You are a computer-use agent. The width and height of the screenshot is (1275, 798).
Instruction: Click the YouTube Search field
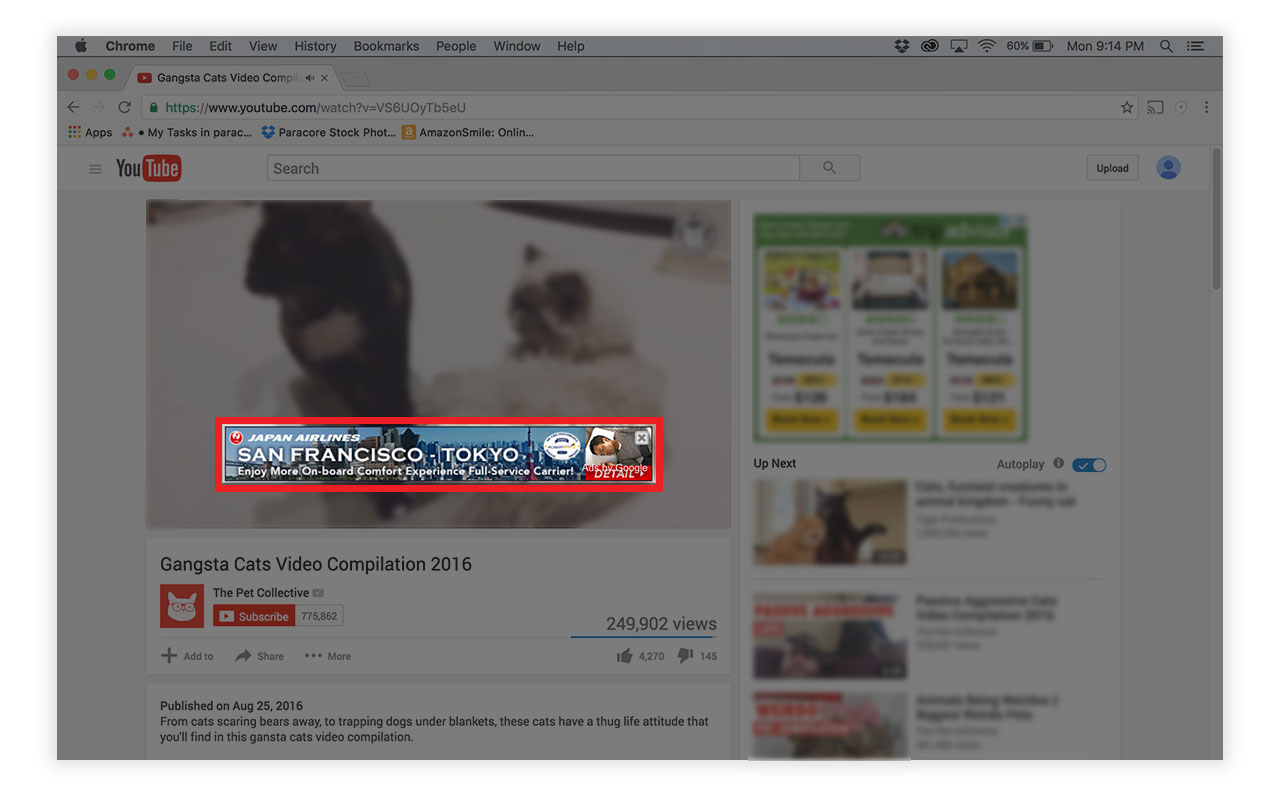click(x=533, y=168)
